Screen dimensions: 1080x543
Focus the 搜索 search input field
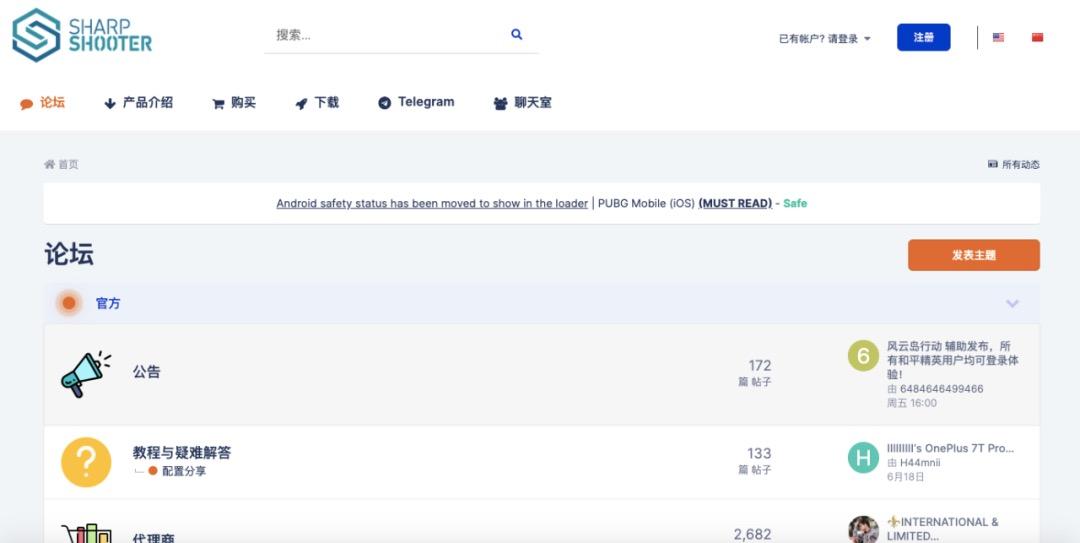(x=389, y=34)
